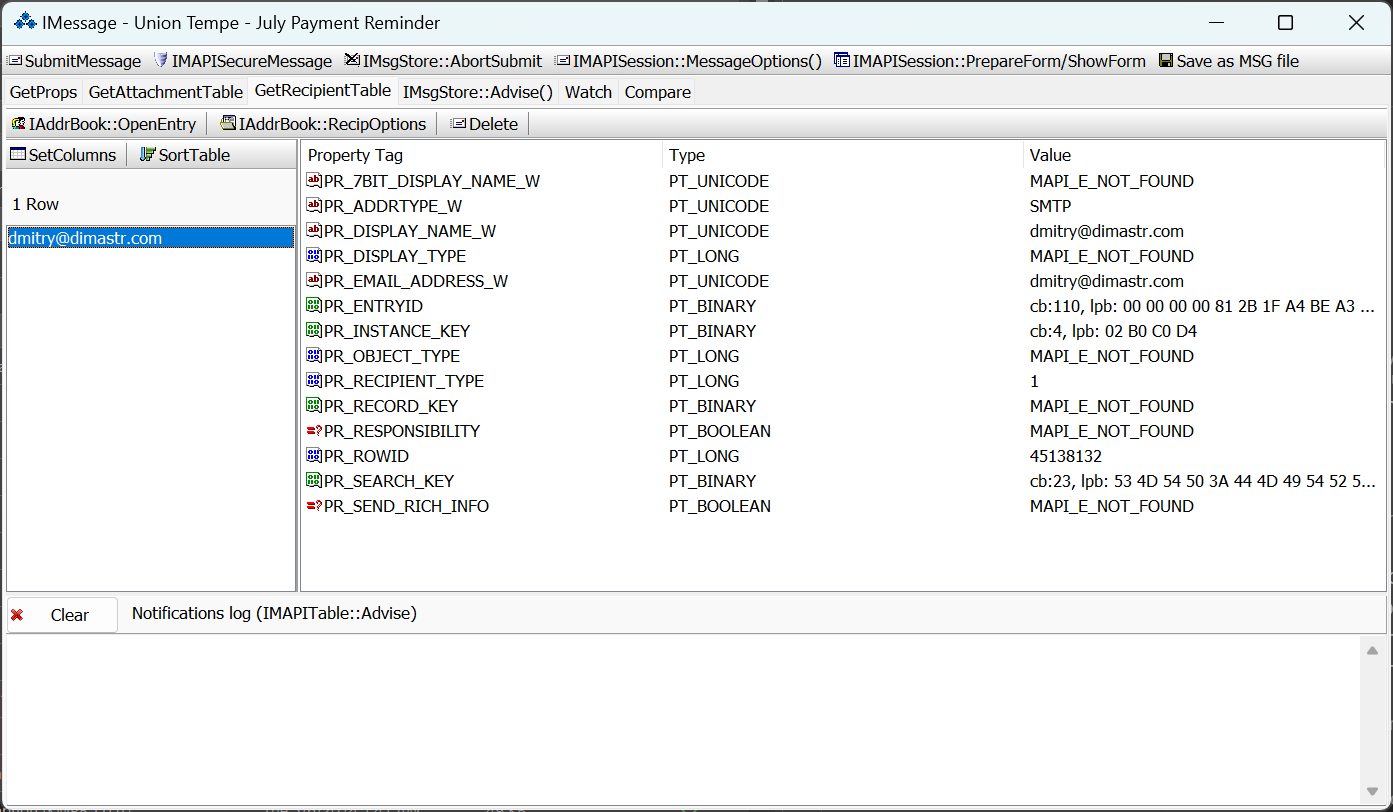Click the red X Clear icon
This screenshot has height=812, width=1393.
[x=17, y=615]
